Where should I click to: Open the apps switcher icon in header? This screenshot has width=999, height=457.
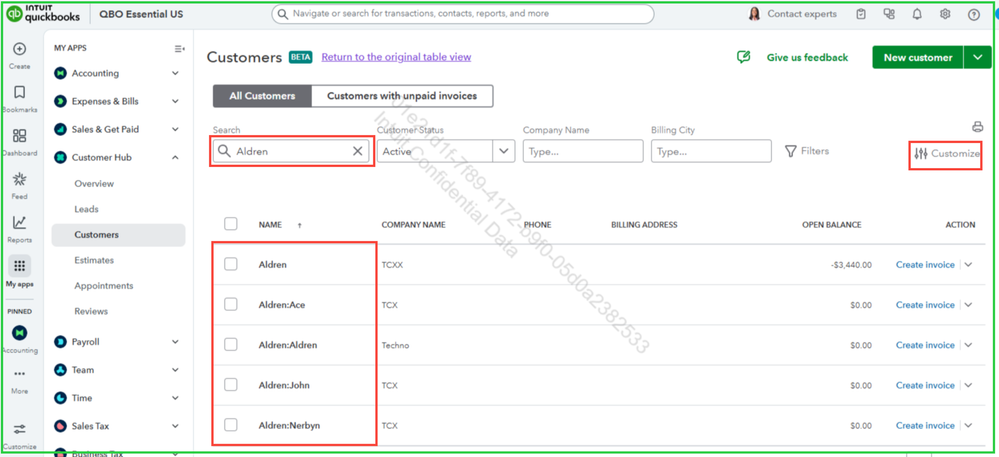click(x=889, y=14)
